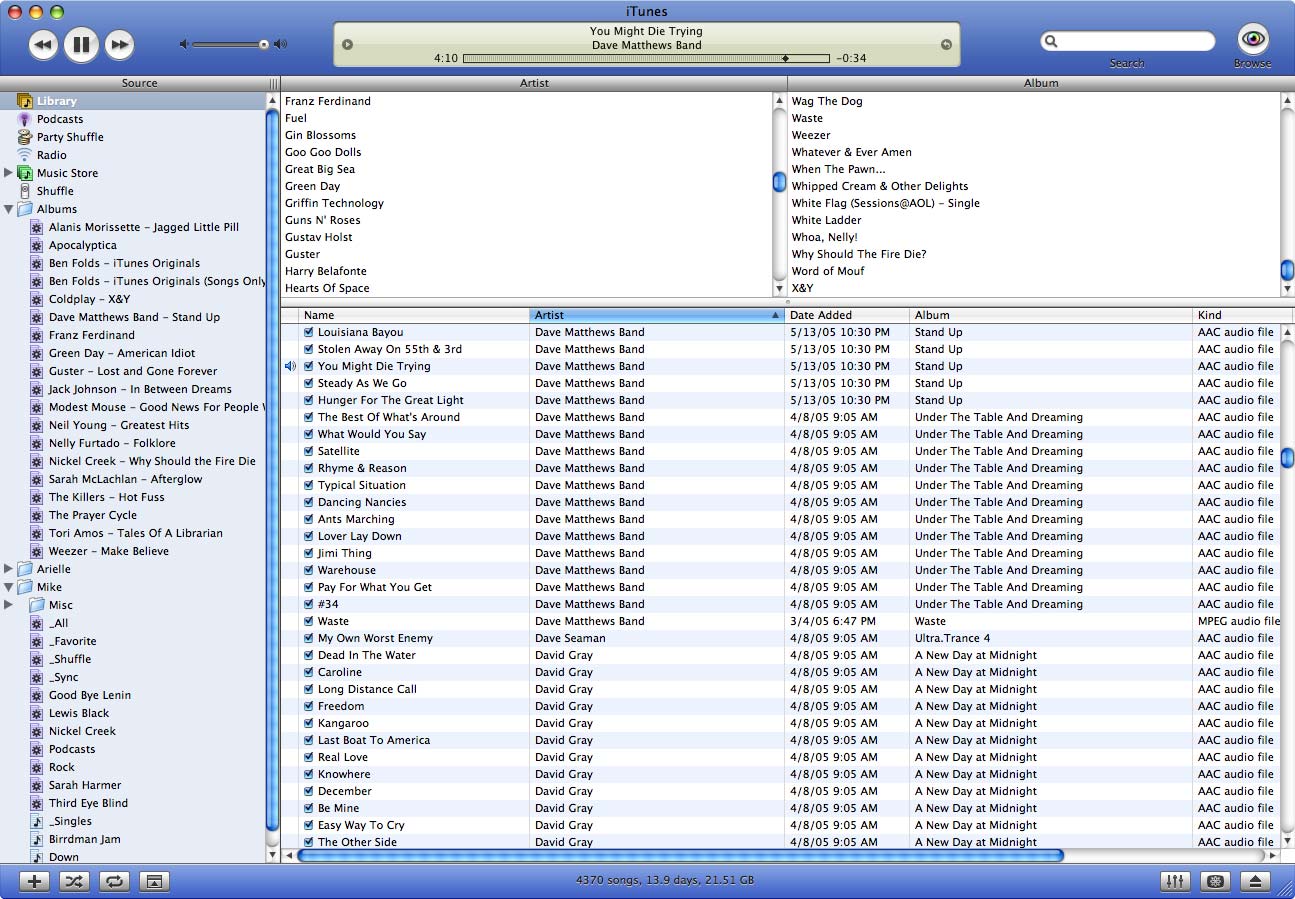1295x899 pixels.
Task: Toggle shuffle with the bottom crossed-arrows button
Action: [x=74, y=881]
